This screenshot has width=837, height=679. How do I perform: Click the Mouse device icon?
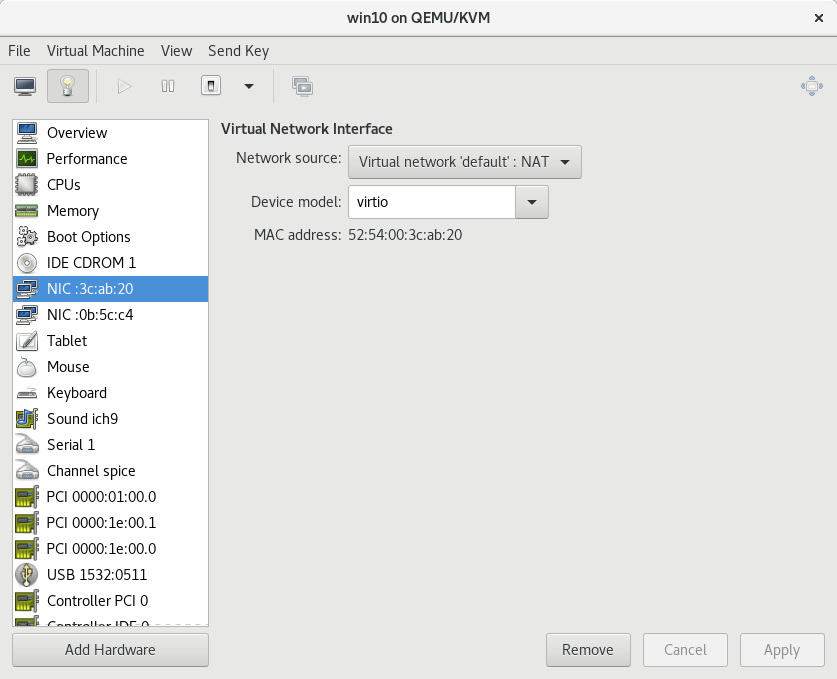tap(27, 367)
